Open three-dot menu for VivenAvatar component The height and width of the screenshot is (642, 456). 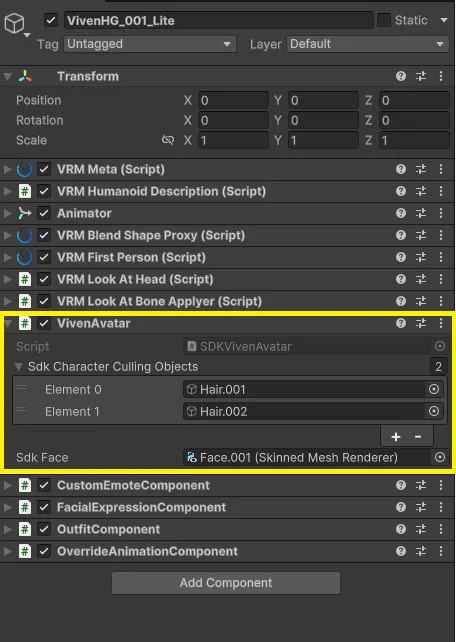(441, 323)
